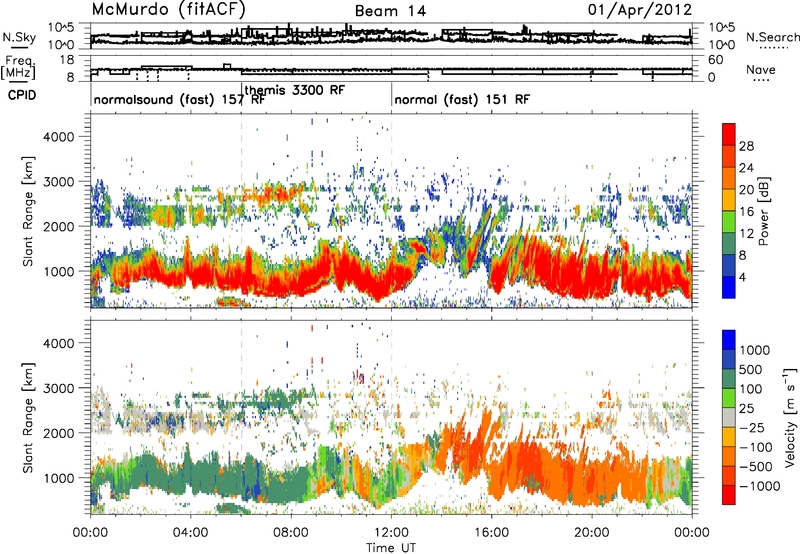Pick the red top segment of Power colorbar

[729, 135]
